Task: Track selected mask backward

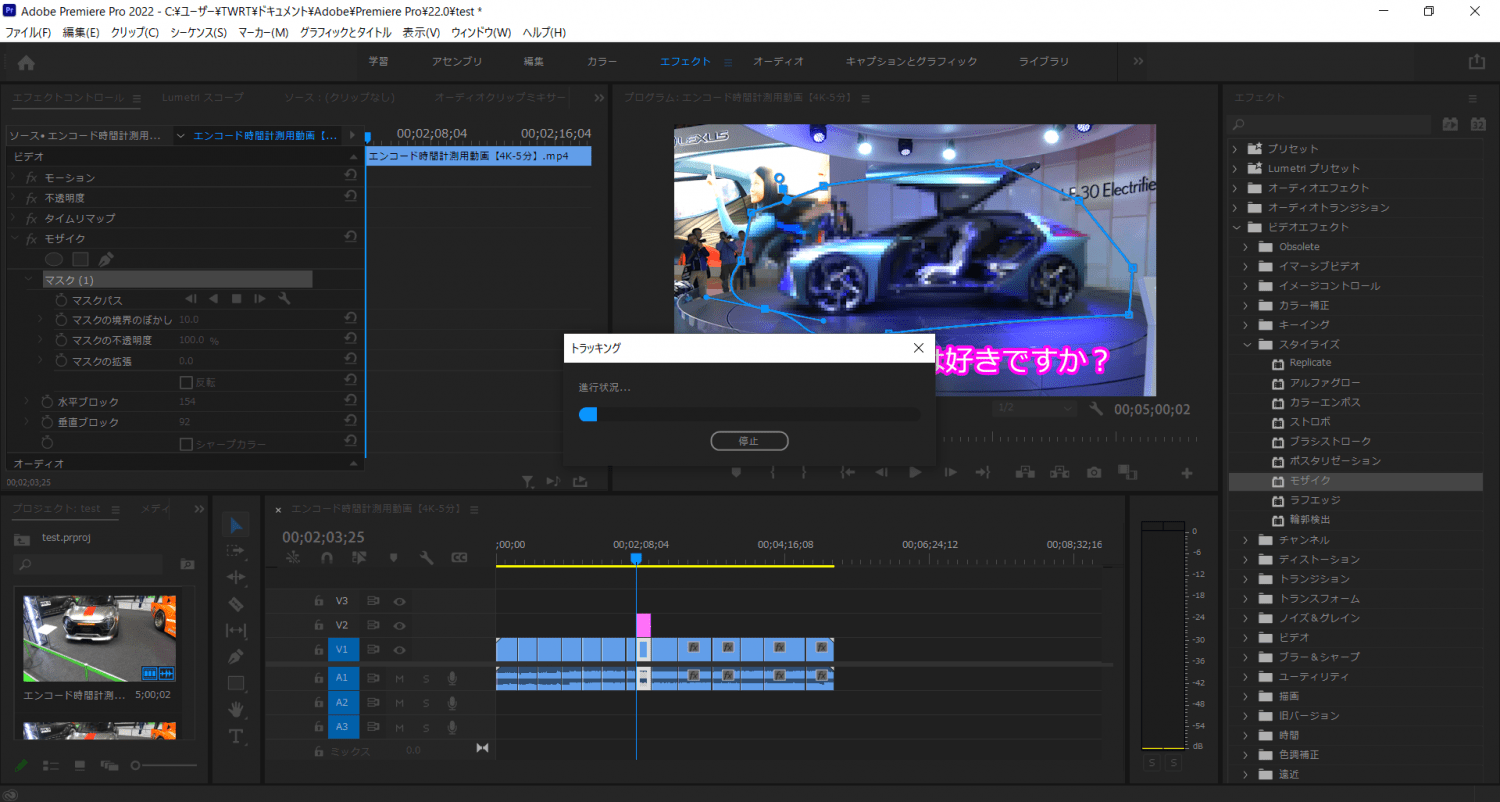Action: 213,299
